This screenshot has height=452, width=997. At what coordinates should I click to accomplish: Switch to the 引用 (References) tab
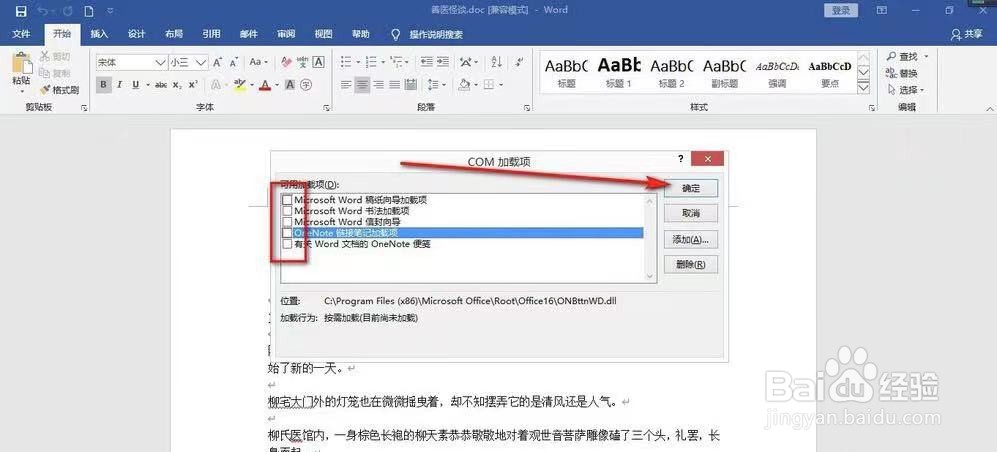(x=211, y=34)
